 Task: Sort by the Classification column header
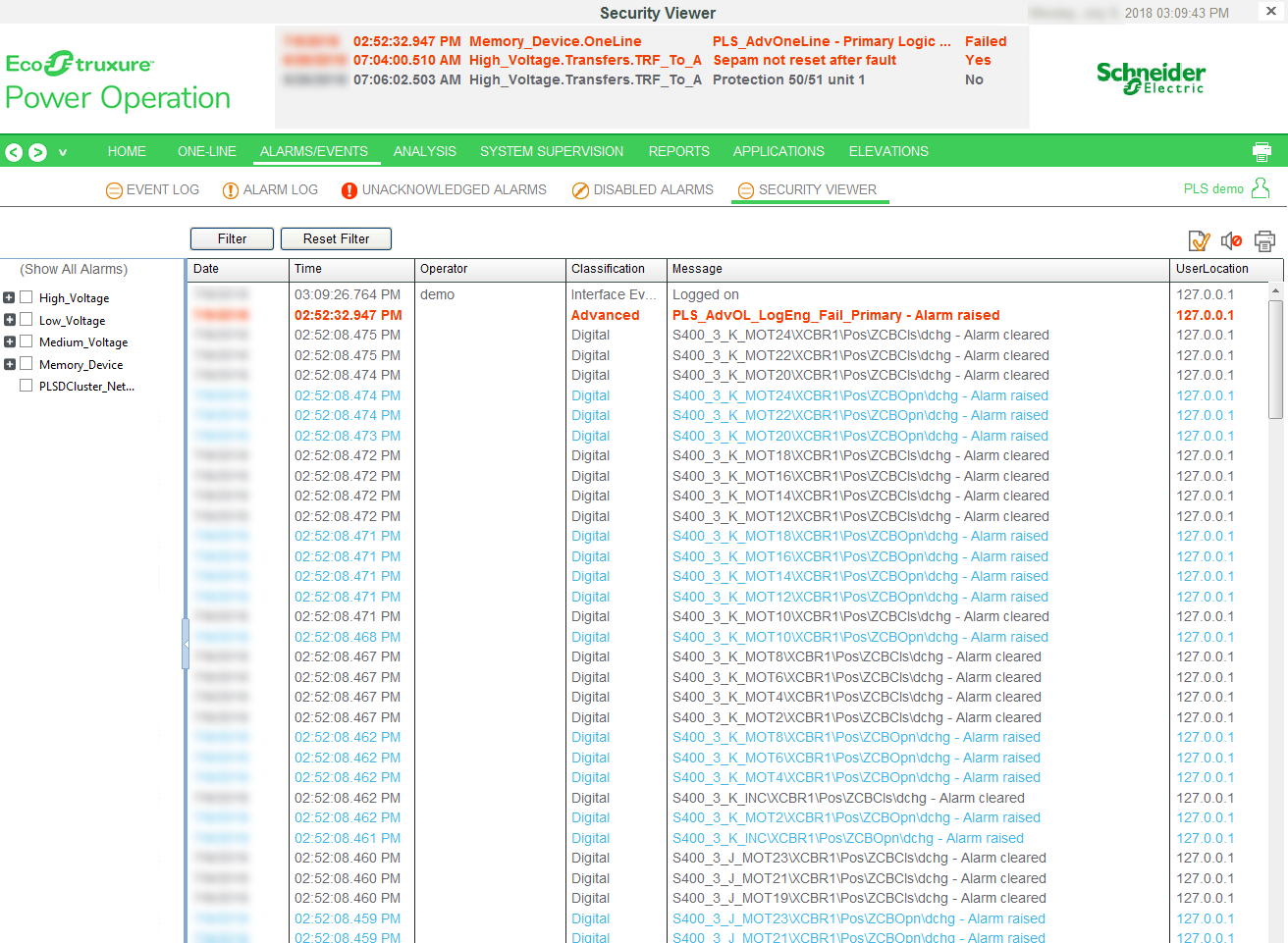[608, 269]
